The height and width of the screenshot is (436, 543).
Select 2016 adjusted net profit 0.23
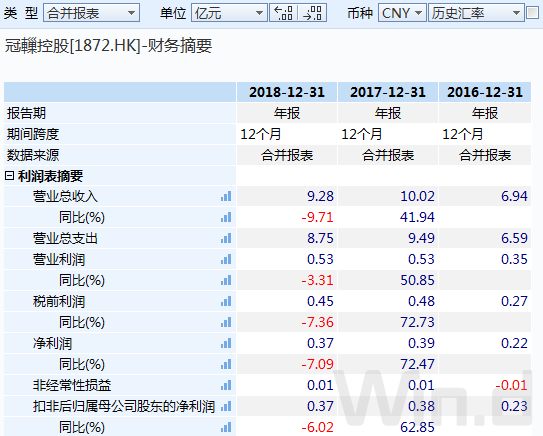(x=514, y=406)
